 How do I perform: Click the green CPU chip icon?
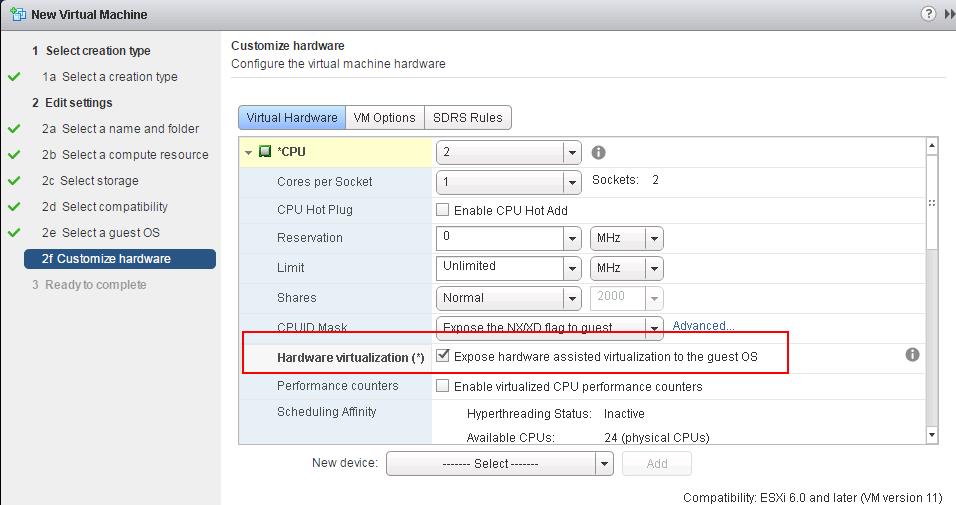click(x=265, y=151)
